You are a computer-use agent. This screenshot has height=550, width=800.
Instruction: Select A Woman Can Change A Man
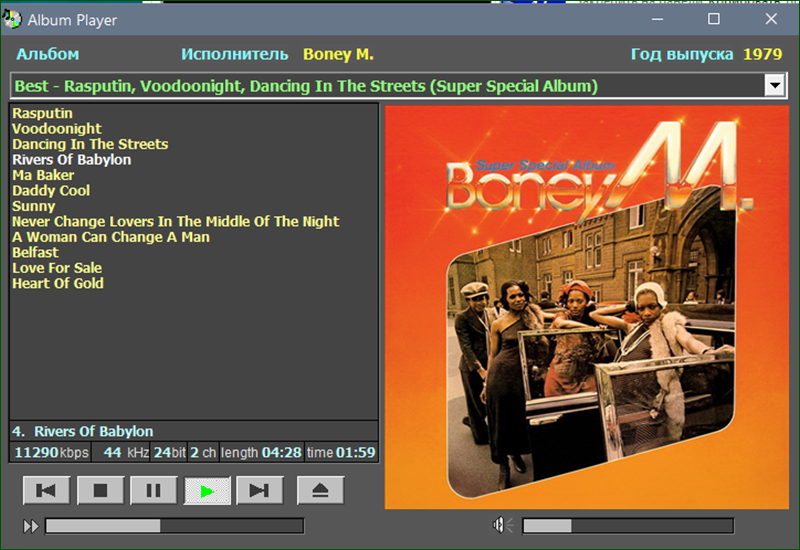111,237
